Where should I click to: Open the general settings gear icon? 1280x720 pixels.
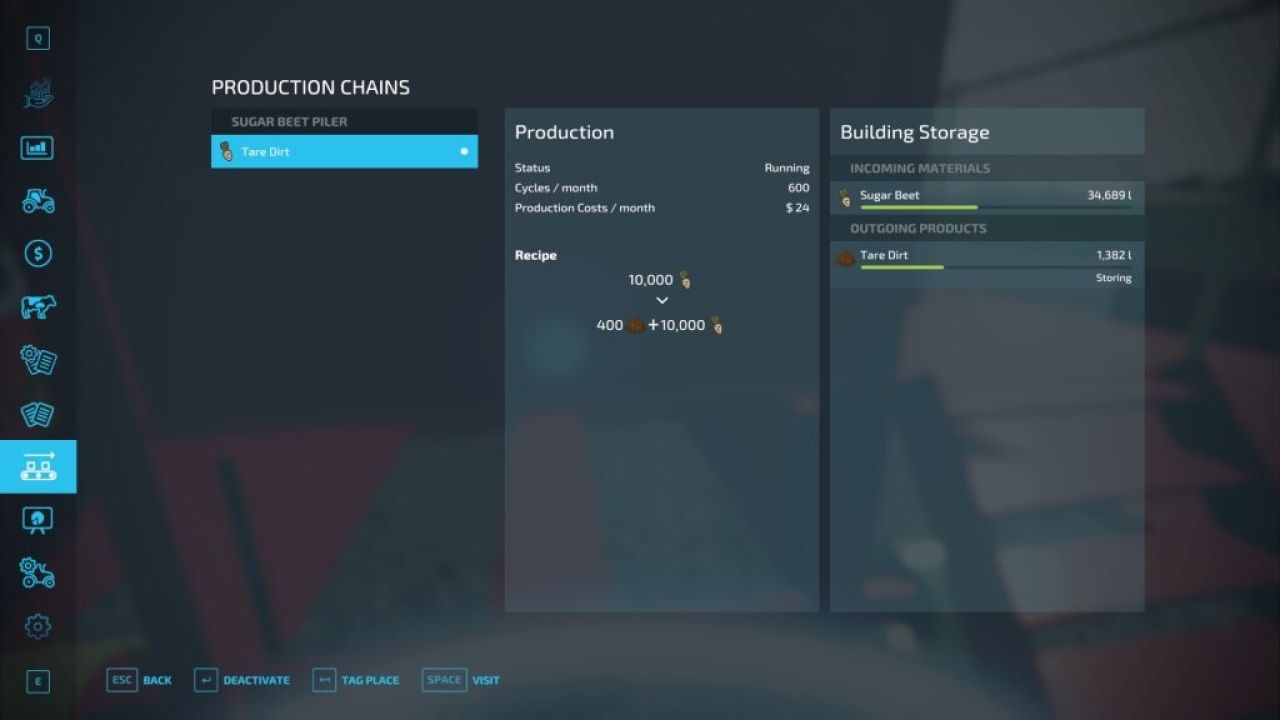point(37,627)
